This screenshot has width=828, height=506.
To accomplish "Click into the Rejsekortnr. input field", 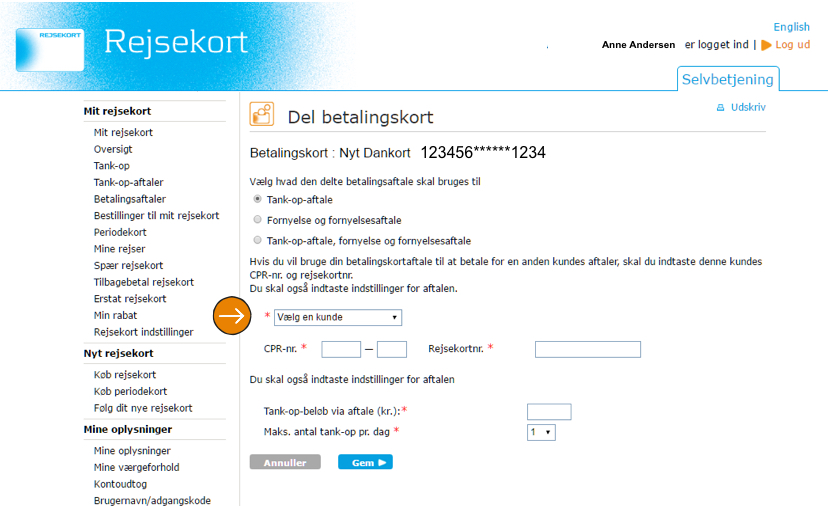I will tap(587, 349).
